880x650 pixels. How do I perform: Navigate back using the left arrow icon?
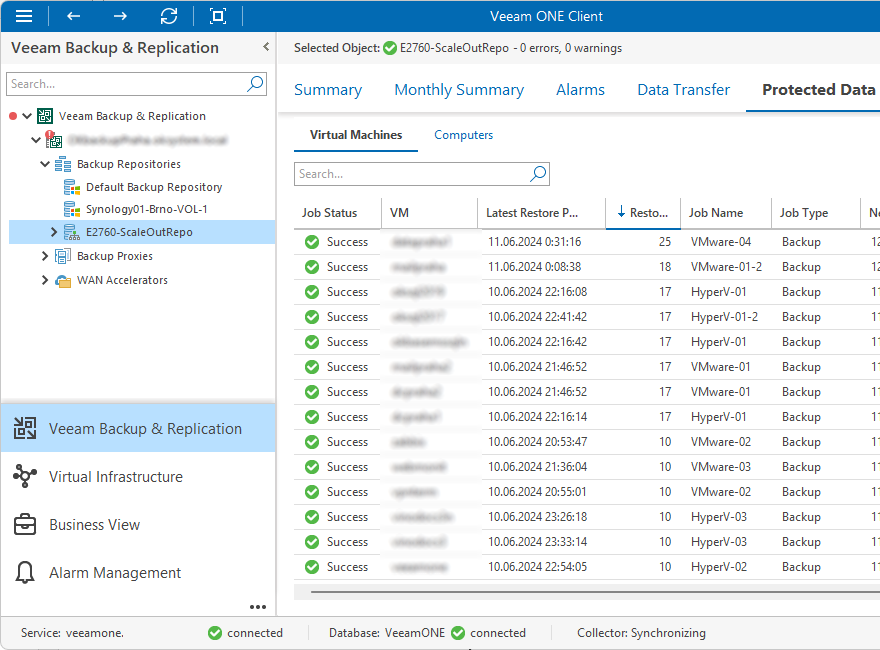click(71, 16)
